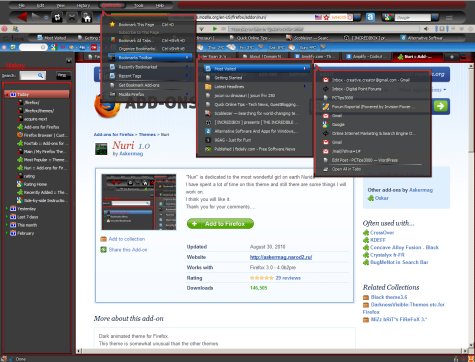Click the star icon beside Bookmark This Page
475x362 pixels.
(112, 24)
